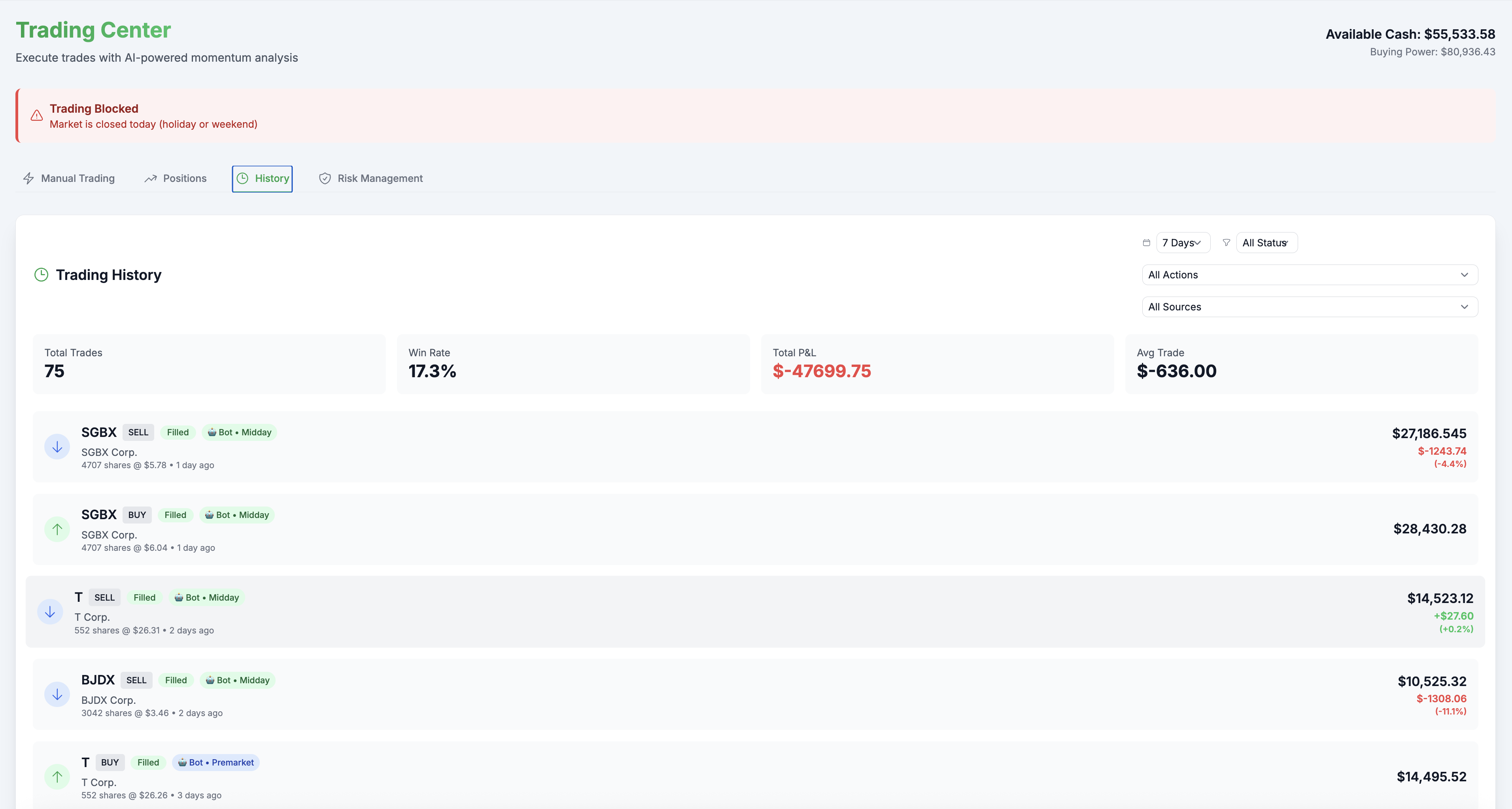Click the Trading Center page title
Image resolution: width=1512 pixels, height=809 pixels.
pyautogui.click(x=93, y=30)
